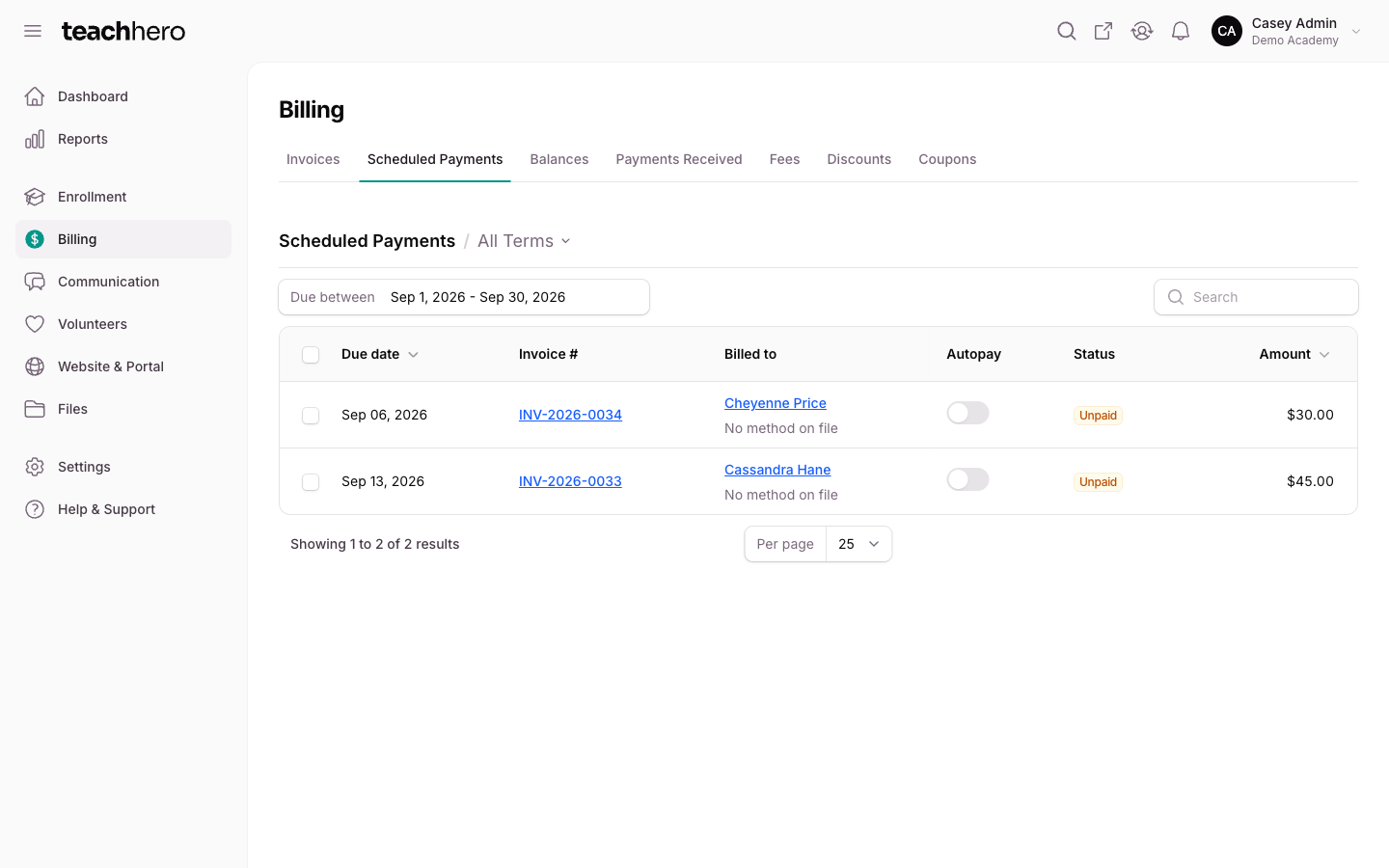
Task: Check the row for INV-2026-0033
Action: [x=311, y=482]
